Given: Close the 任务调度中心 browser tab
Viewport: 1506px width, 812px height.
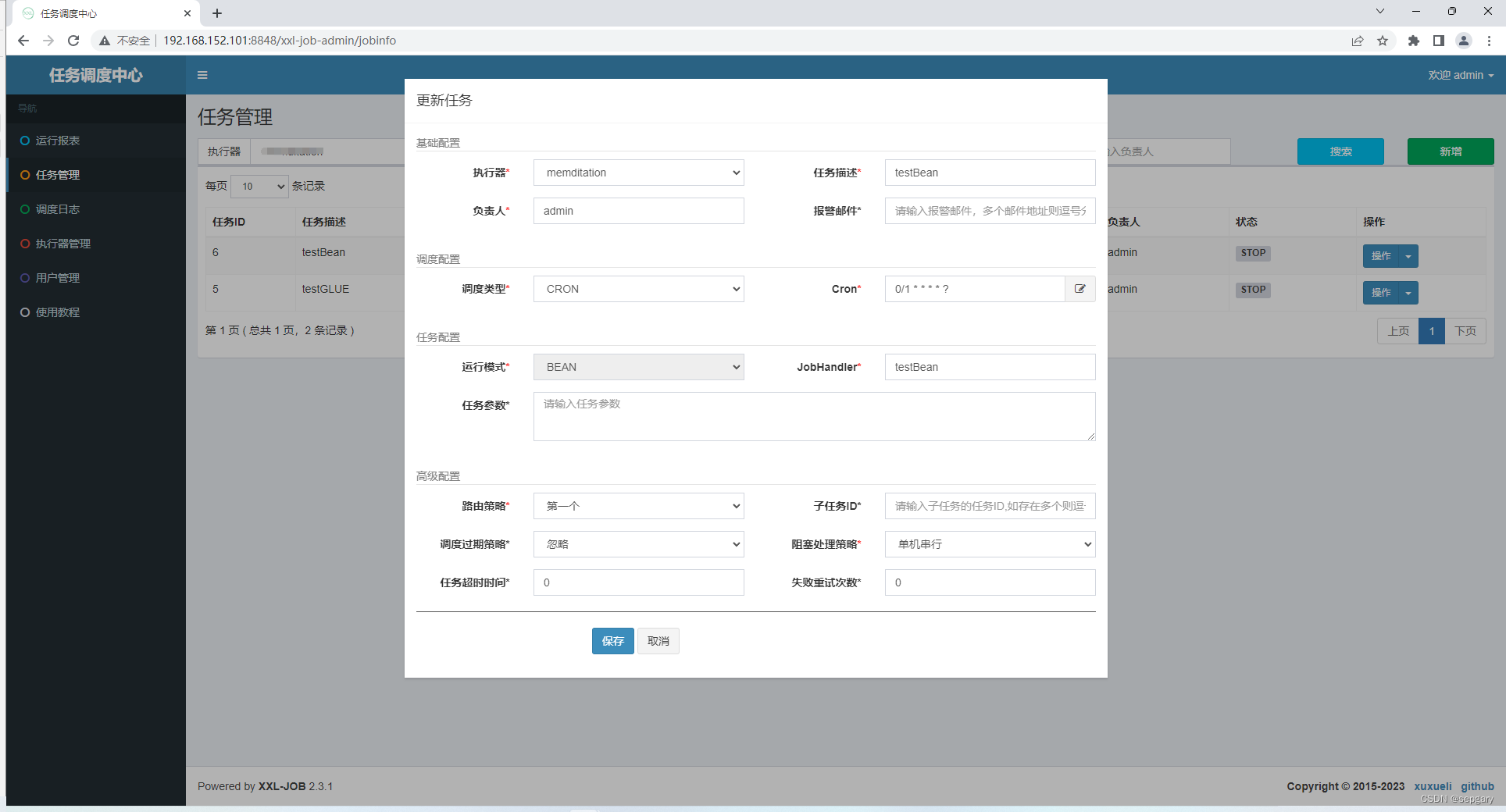Looking at the screenshot, I should click(187, 13).
